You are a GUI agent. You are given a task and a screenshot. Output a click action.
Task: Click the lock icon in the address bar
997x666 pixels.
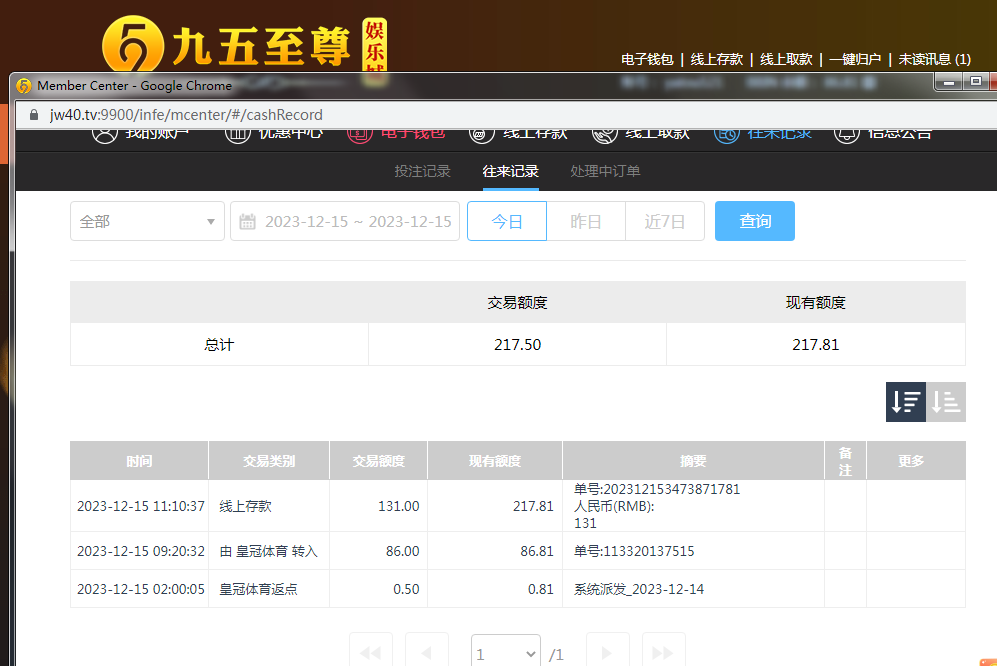(34, 114)
